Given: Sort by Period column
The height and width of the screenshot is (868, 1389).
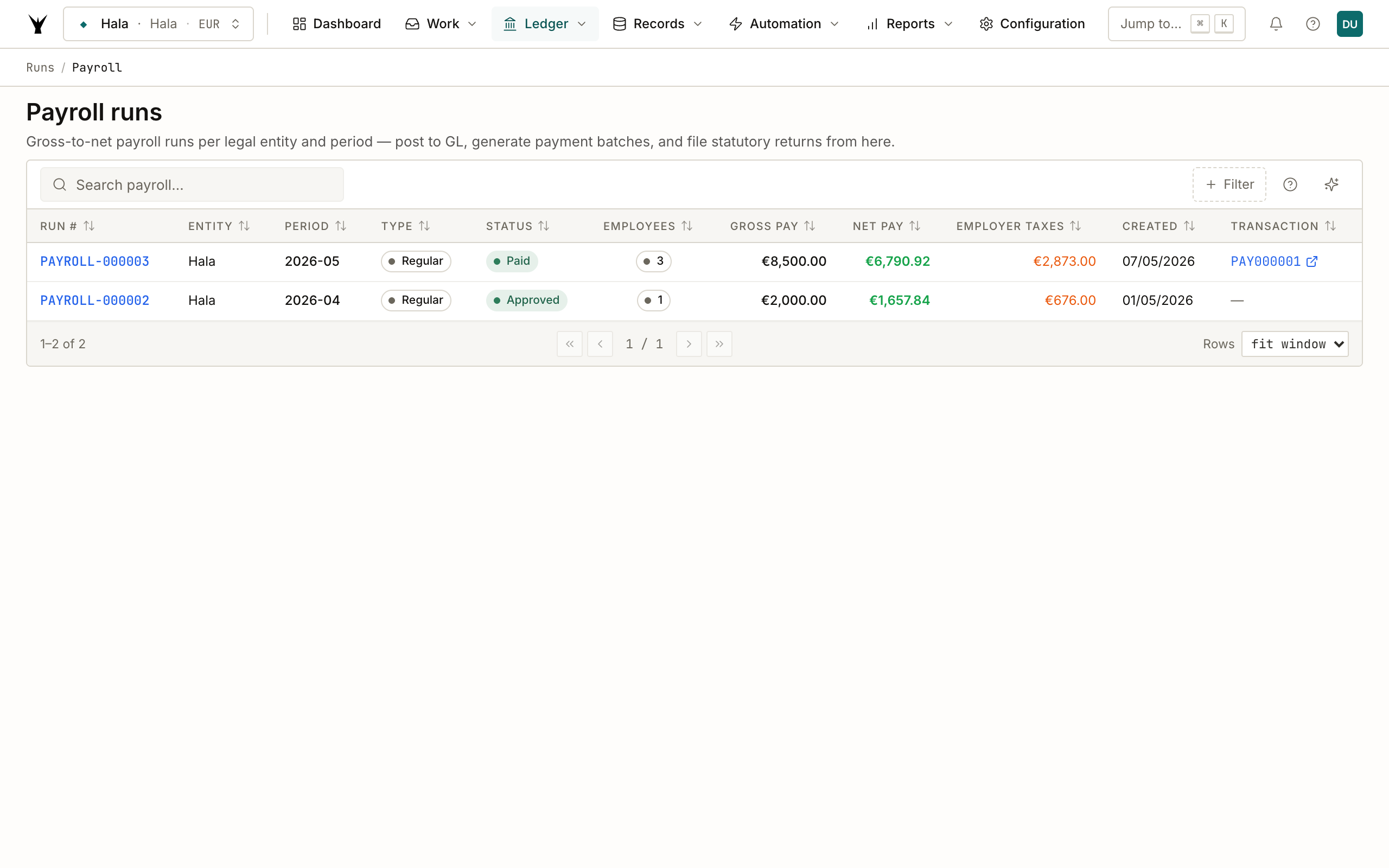Looking at the screenshot, I should tap(315, 226).
